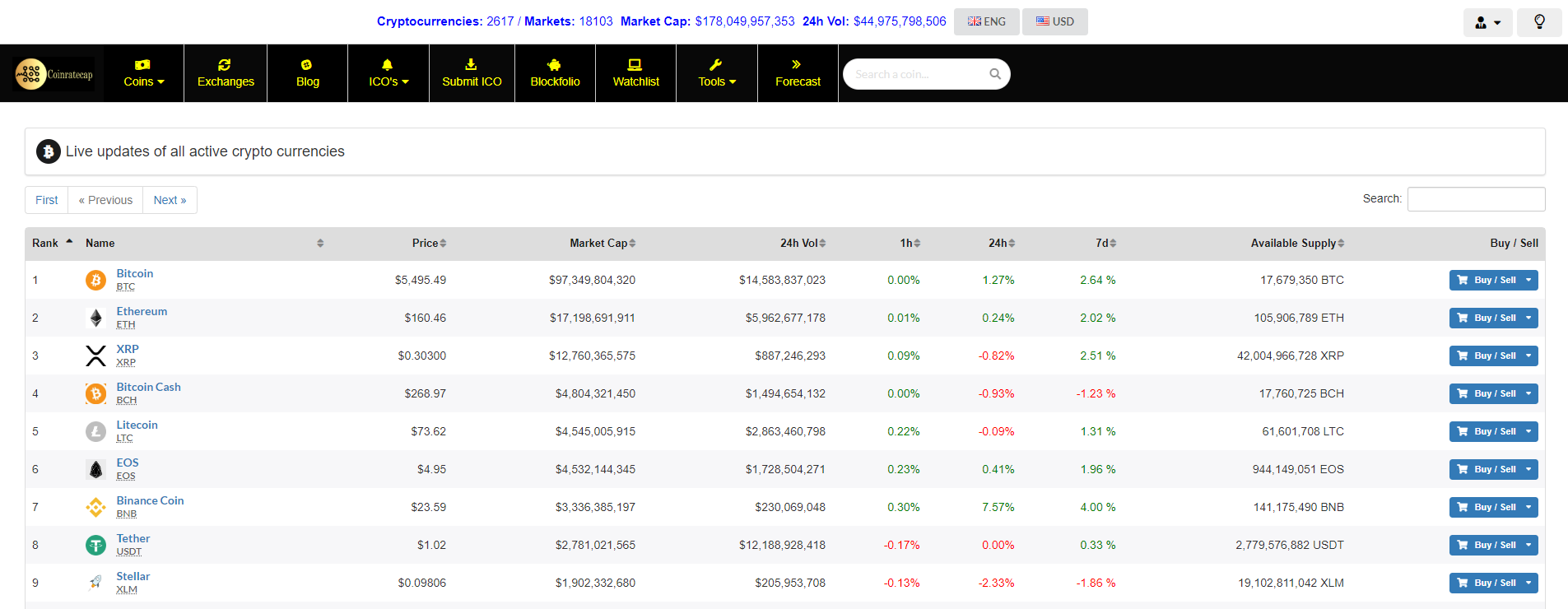1568x609 pixels.
Task: Click the Ethereum diamond icon
Action: (x=96, y=318)
